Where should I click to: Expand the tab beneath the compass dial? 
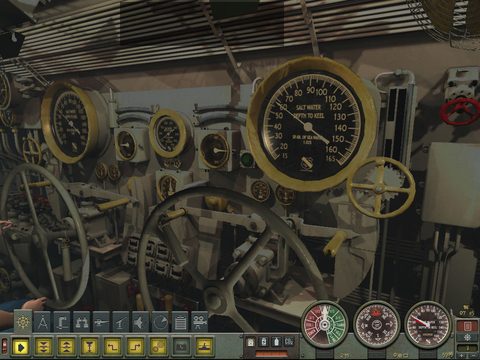[377, 355]
